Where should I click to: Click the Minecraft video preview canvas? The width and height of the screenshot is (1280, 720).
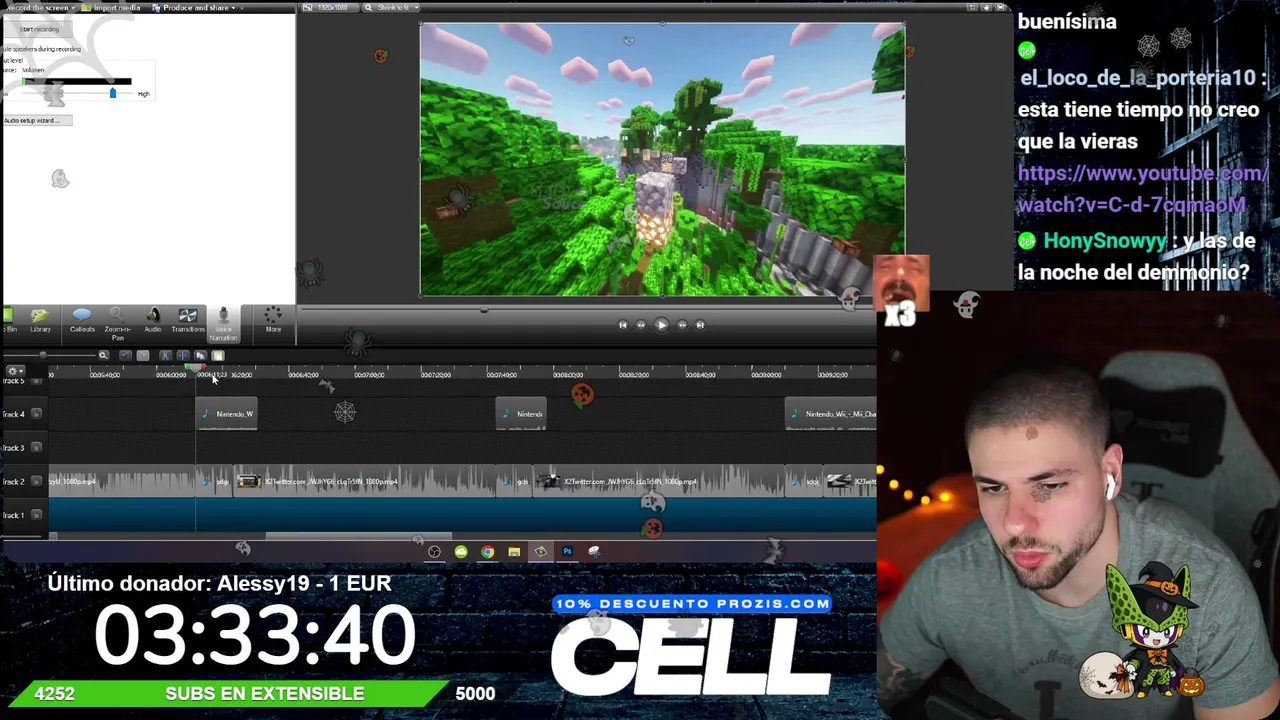point(662,160)
